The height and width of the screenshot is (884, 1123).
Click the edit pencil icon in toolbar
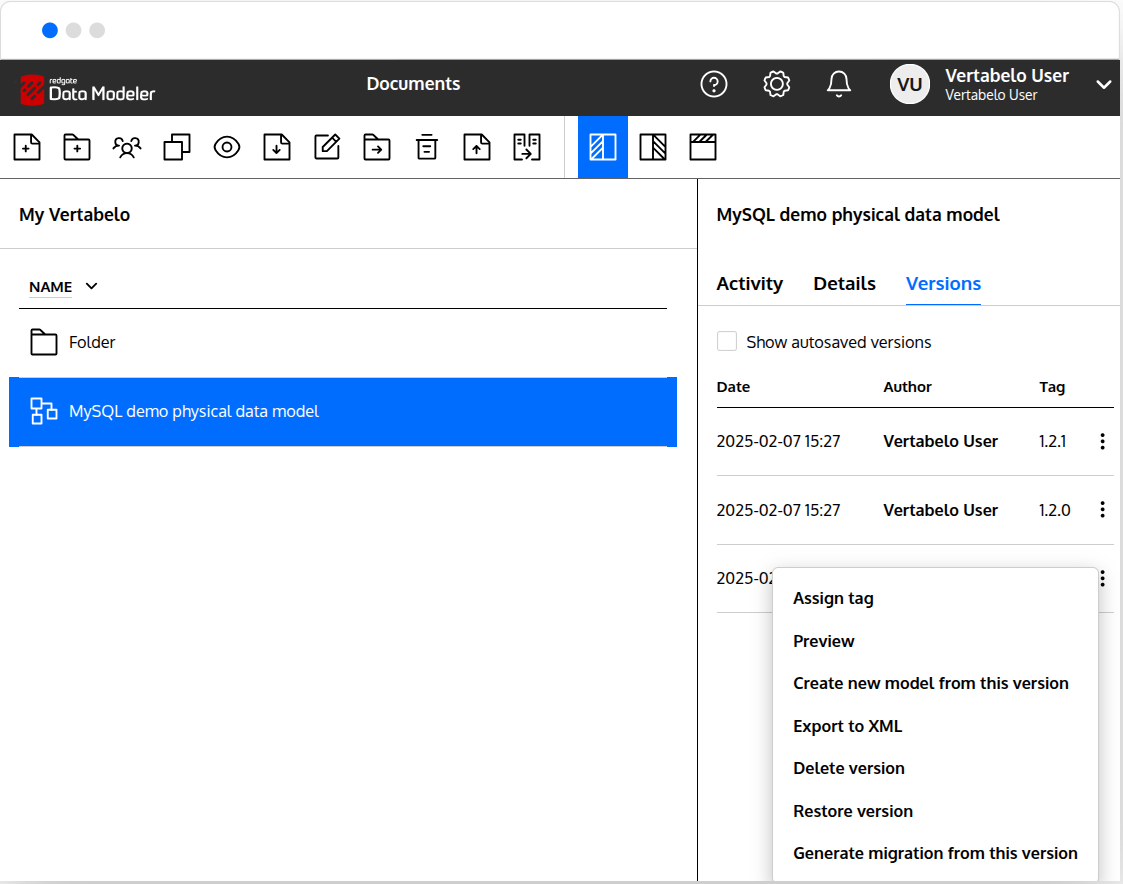pos(327,148)
